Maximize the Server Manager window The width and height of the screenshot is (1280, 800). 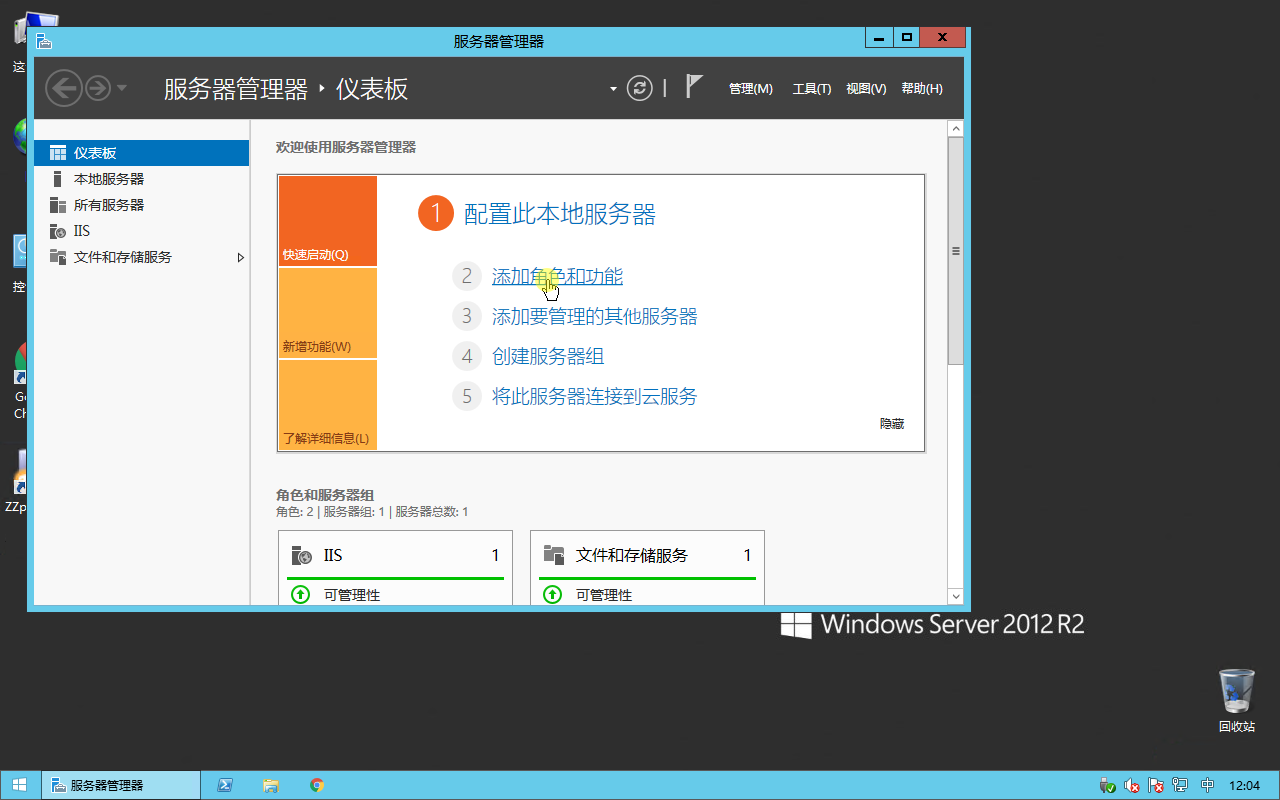906,38
